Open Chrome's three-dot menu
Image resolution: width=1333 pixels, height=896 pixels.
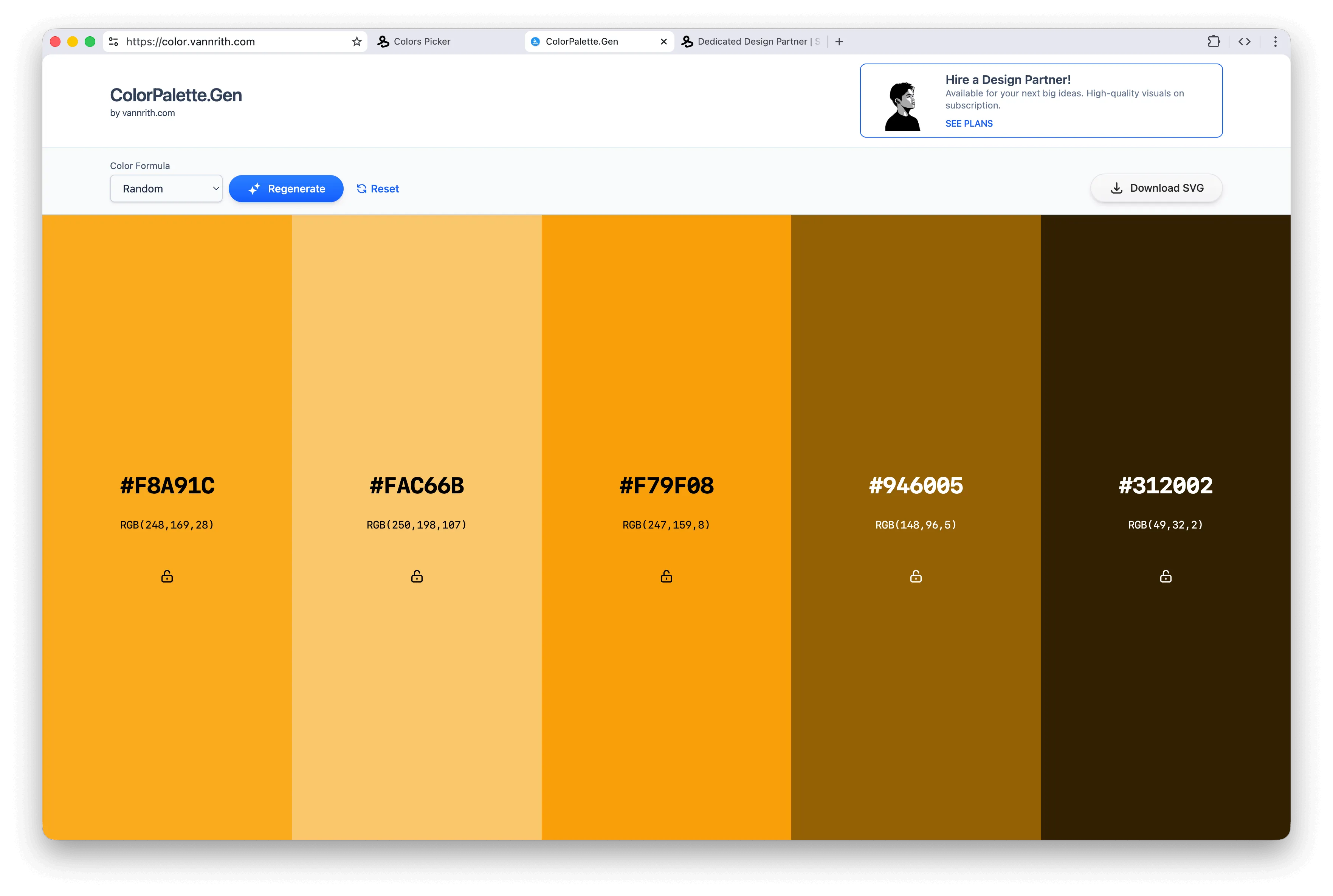(1275, 41)
